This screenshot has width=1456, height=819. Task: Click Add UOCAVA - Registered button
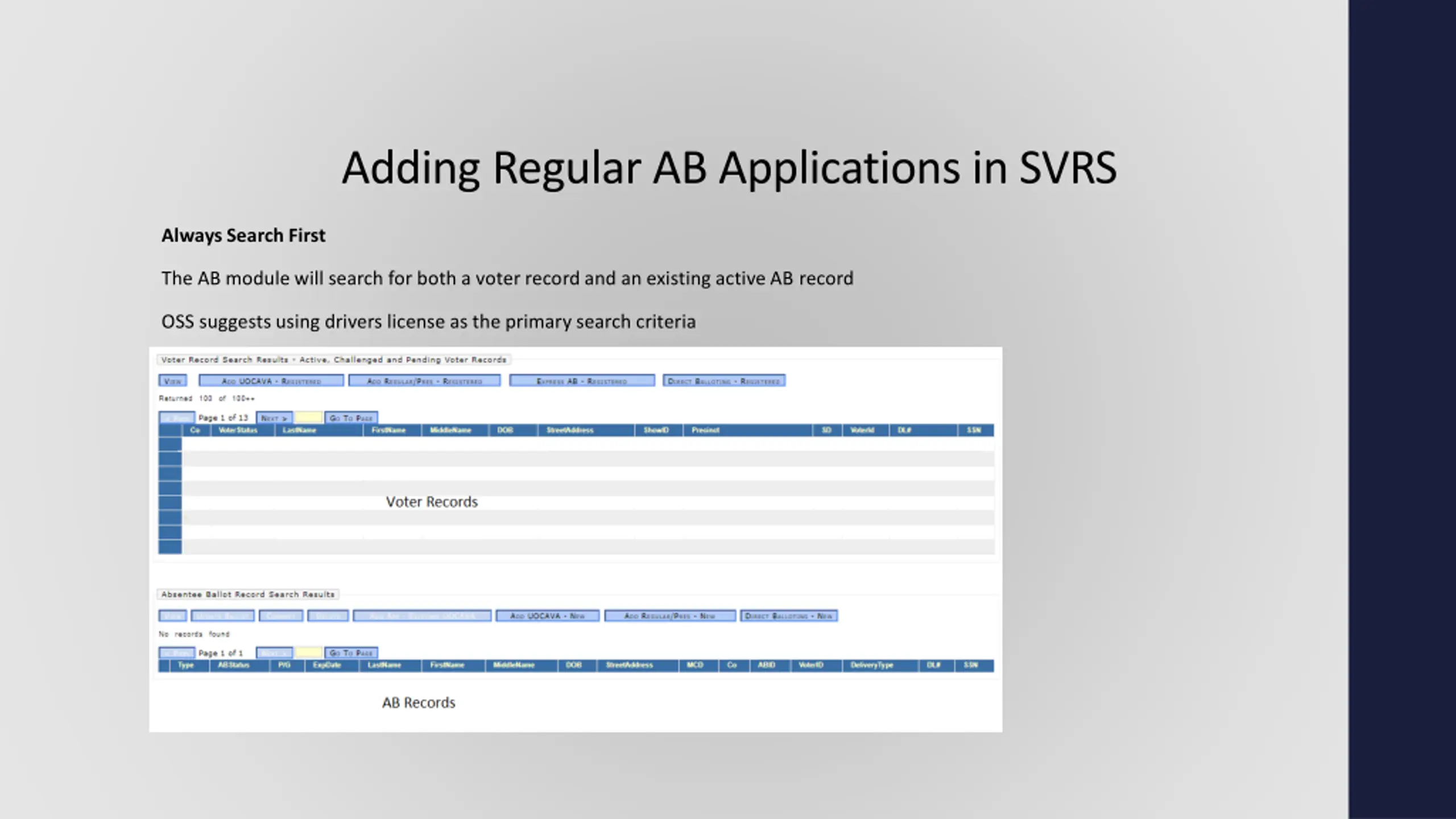(271, 380)
